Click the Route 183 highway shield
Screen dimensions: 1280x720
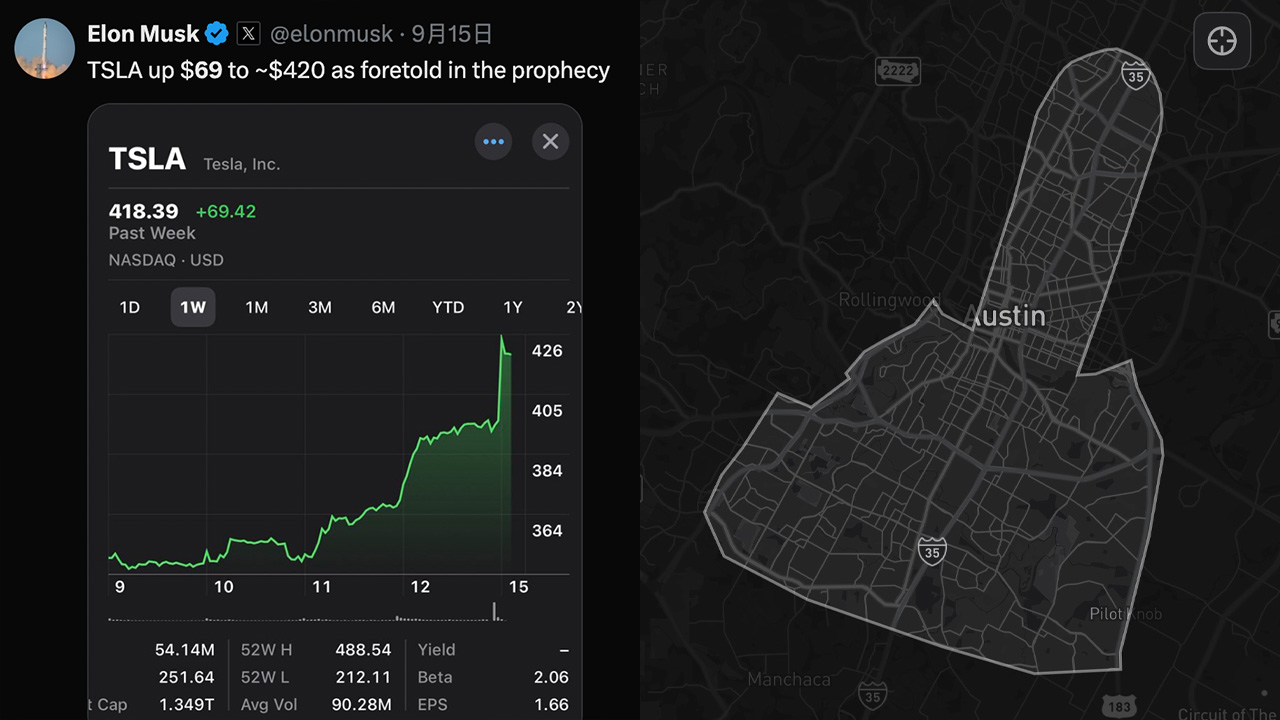(1121, 707)
